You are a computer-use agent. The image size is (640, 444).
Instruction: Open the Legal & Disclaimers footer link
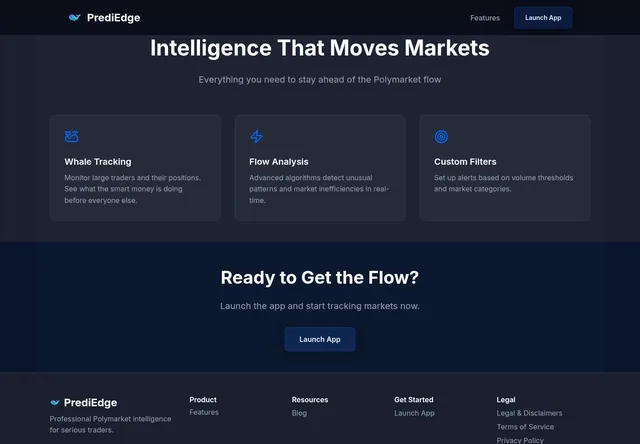pos(529,413)
